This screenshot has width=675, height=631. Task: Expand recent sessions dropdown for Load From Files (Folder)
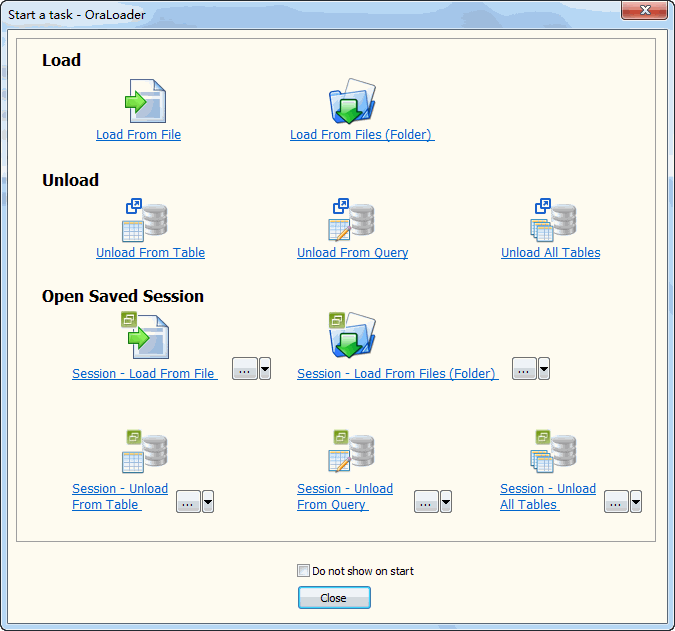click(x=544, y=368)
